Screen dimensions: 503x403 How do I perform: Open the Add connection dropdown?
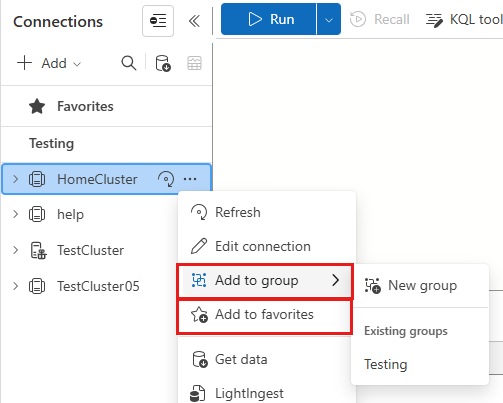(x=49, y=63)
